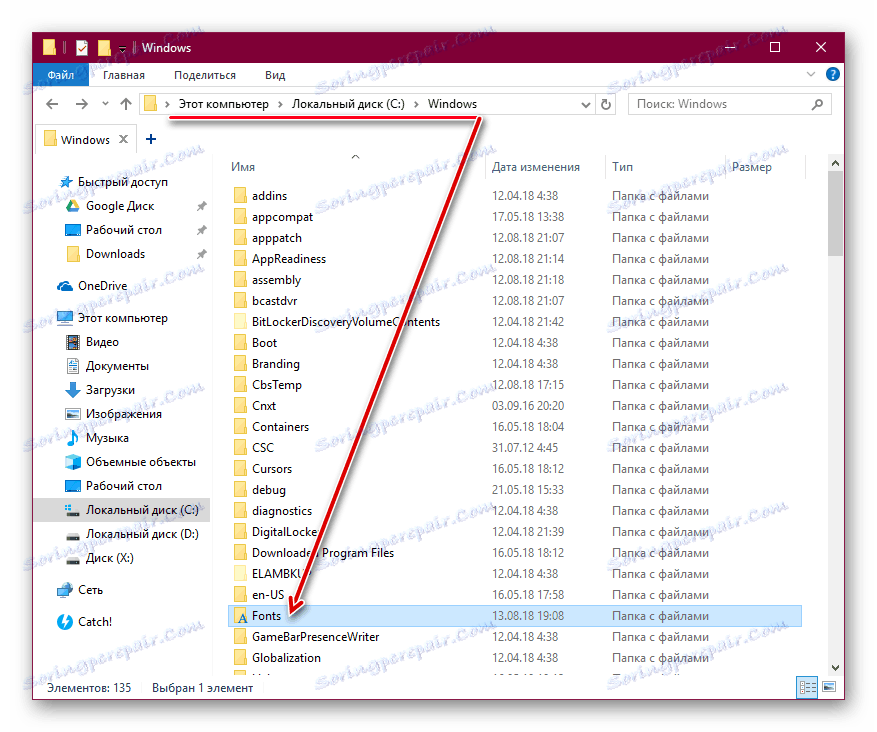877x732 pixels.
Task: Open the quick access toolbar customize arrow
Action: click(x=122, y=50)
